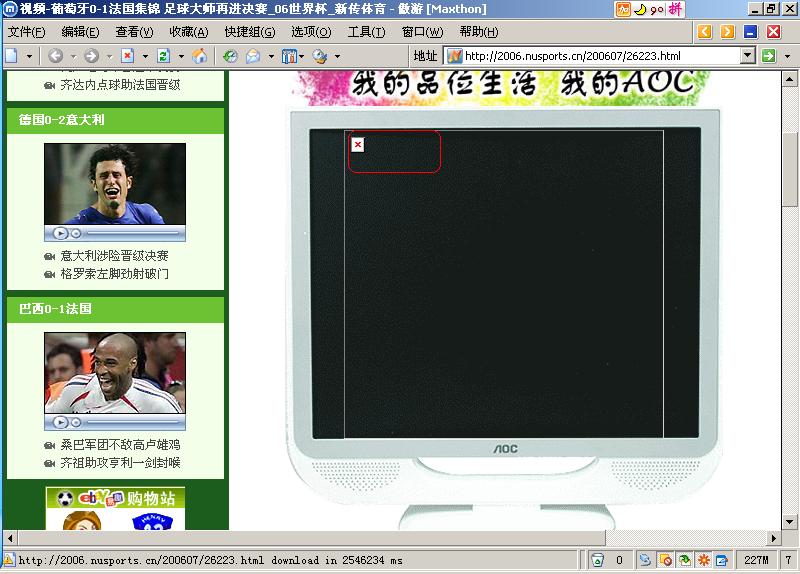The width and height of the screenshot is (800, 574).
Task: Click the address URL input field
Action: pyautogui.click(x=601, y=56)
